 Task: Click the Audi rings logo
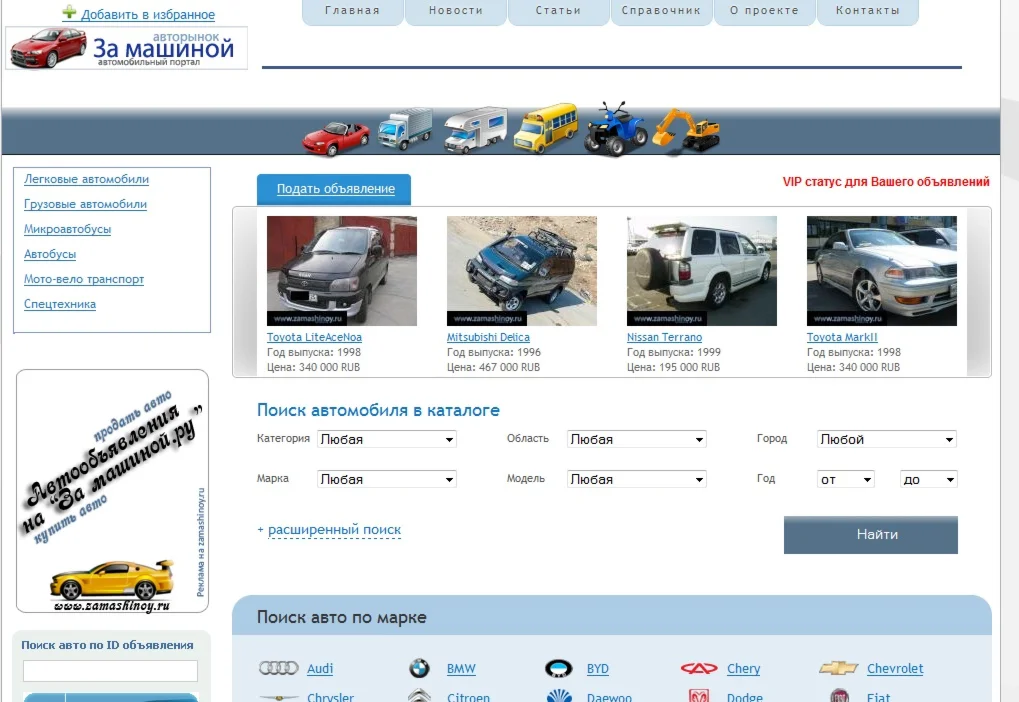pyautogui.click(x=278, y=668)
